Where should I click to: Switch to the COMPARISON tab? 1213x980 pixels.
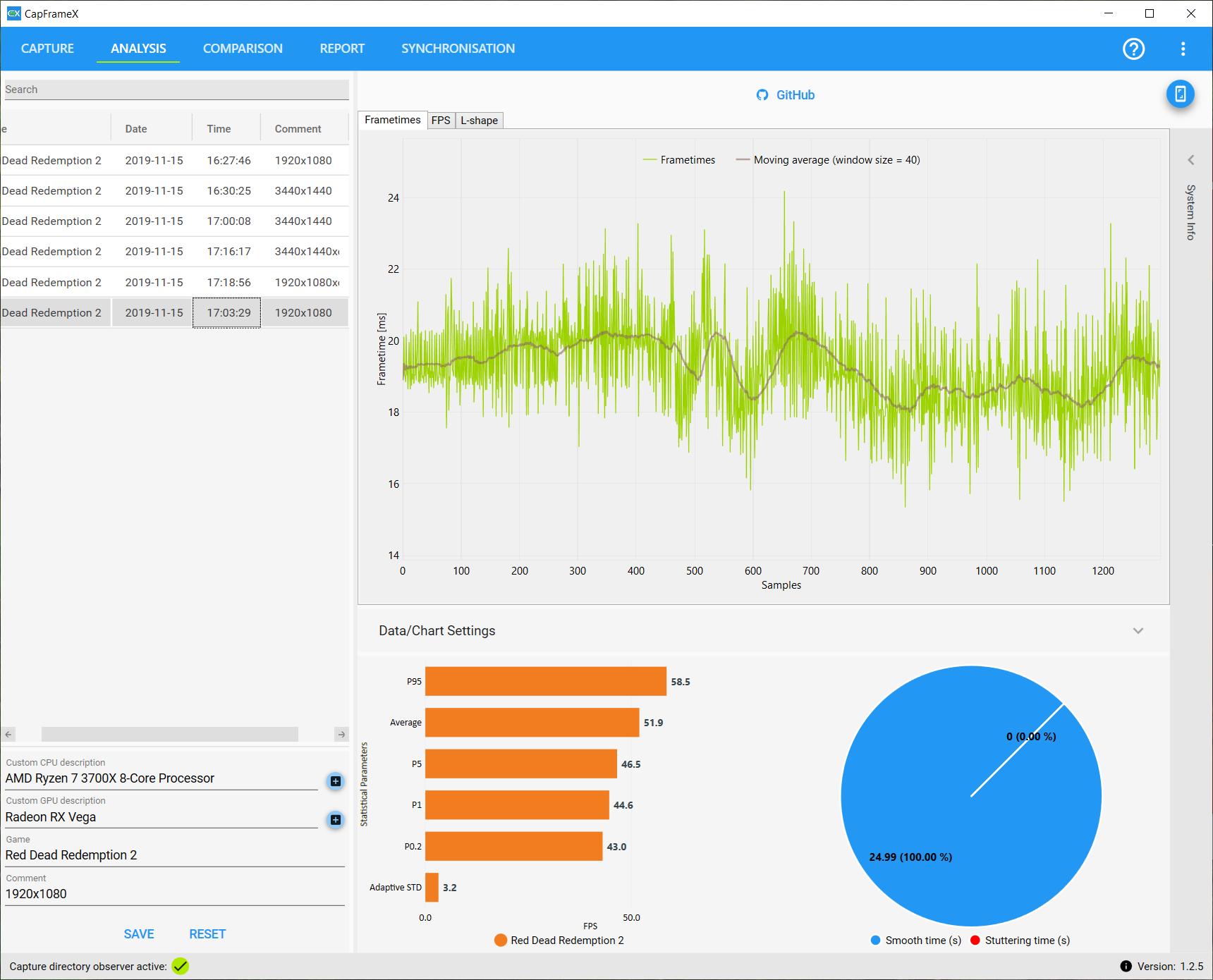243,49
